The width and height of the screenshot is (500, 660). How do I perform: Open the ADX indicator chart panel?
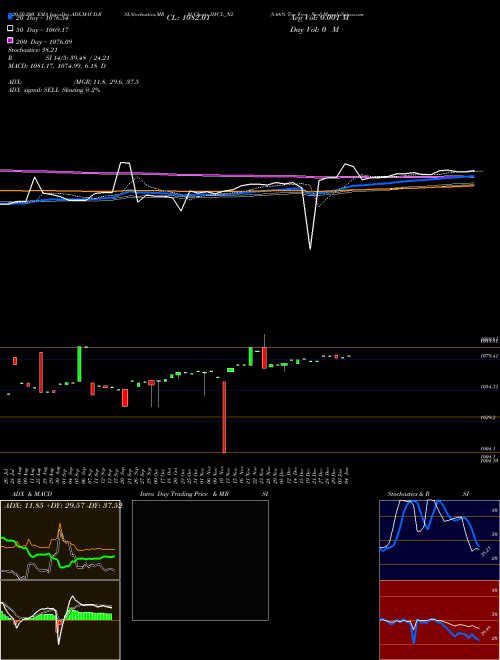tap(60, 540)
